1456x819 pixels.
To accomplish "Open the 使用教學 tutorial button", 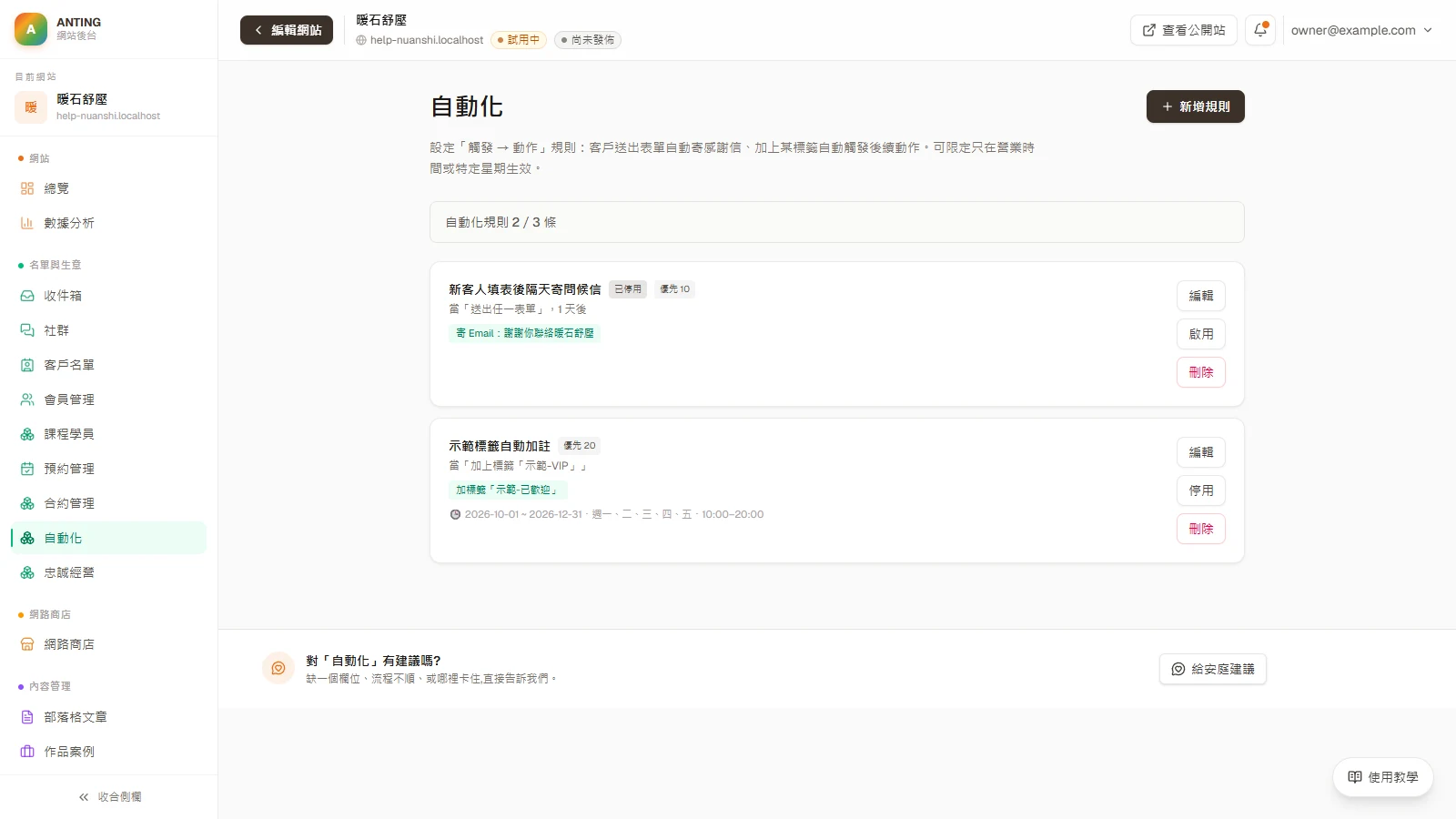I will [x=1383, y=777].
